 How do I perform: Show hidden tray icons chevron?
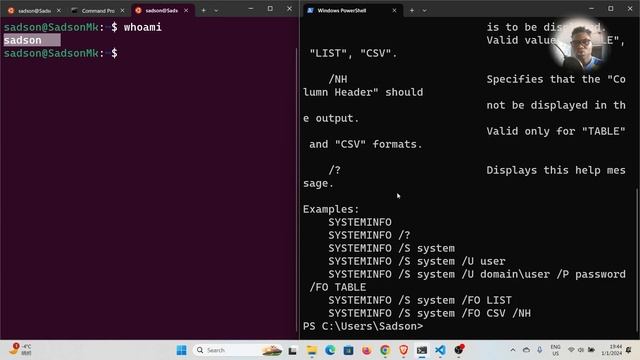coord(513,350)
